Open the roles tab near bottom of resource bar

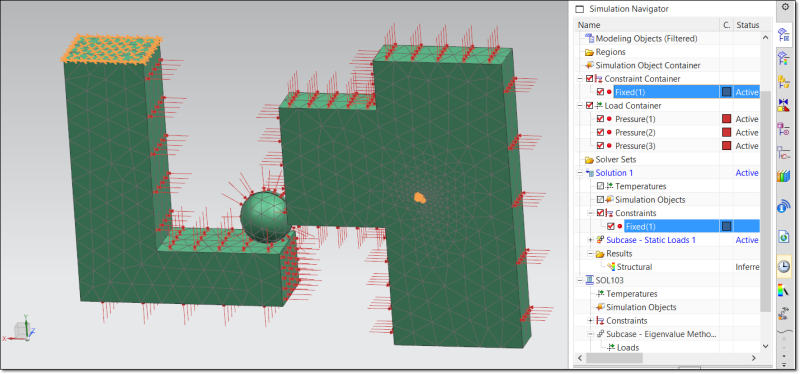(x=783, y=314)
